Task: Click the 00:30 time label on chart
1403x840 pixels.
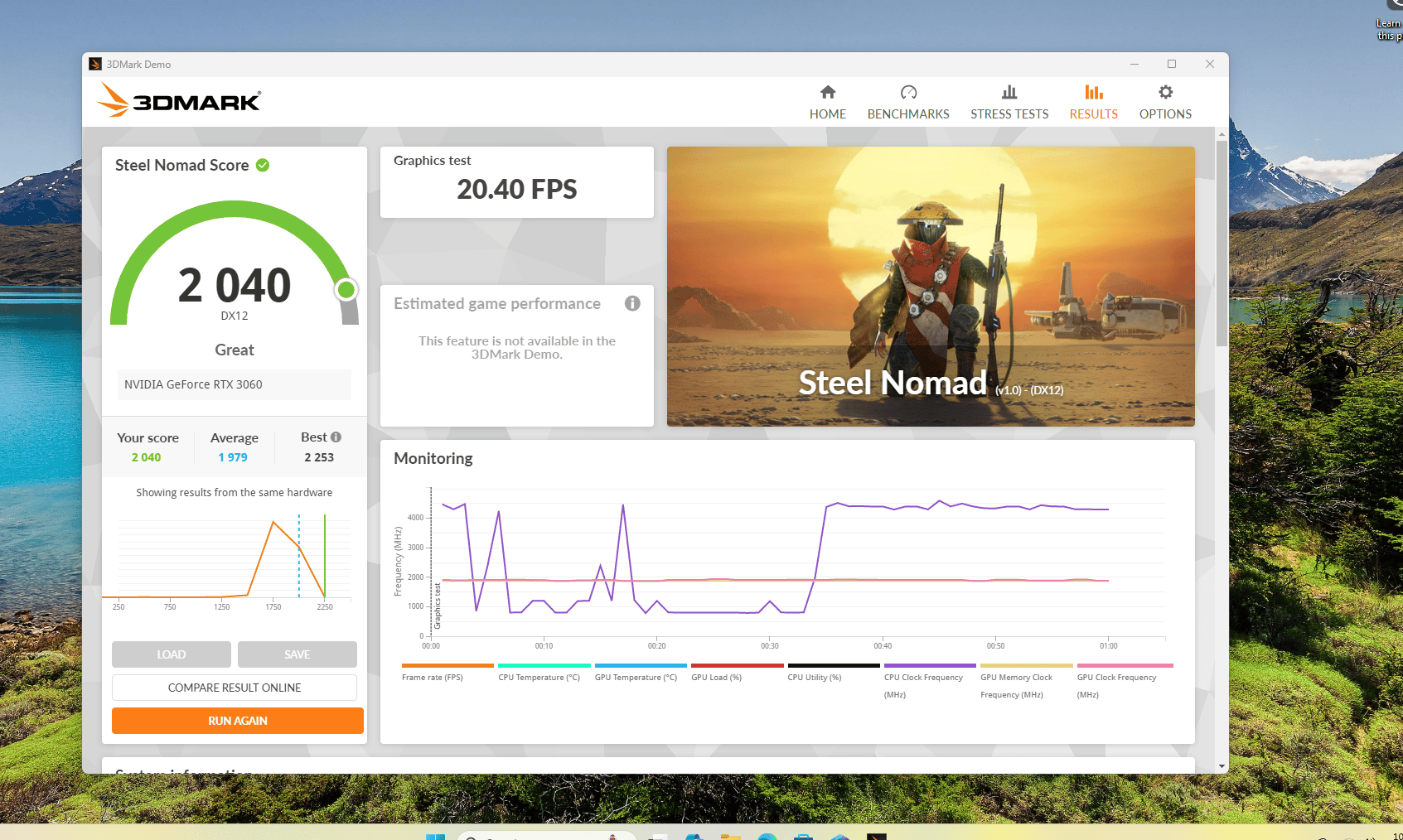Action: [x=770, y=646]
